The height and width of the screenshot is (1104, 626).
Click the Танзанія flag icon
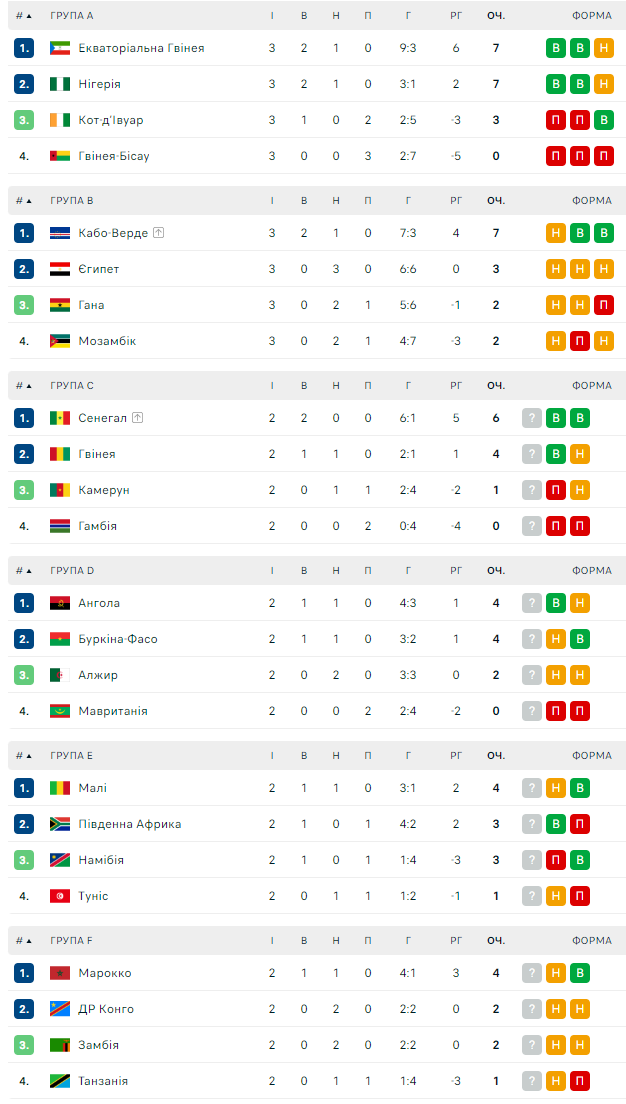point(60,1081)
